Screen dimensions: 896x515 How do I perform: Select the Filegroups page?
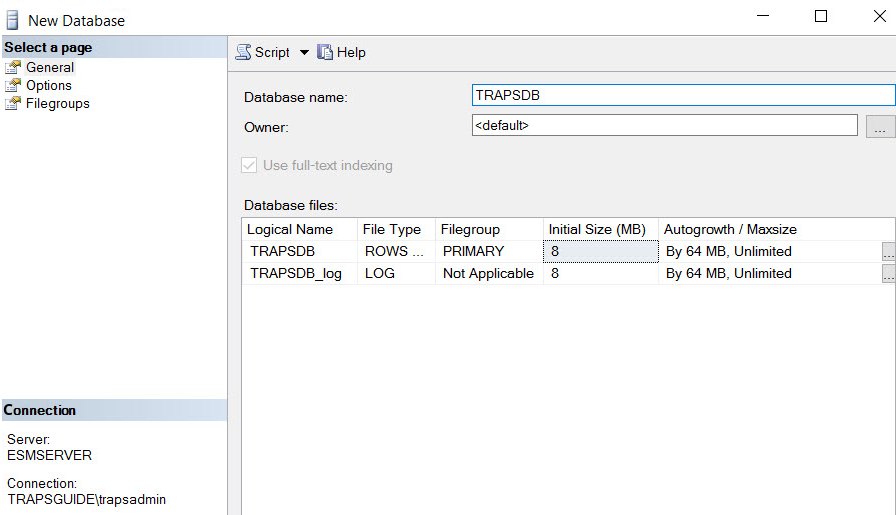coord(57,104)
